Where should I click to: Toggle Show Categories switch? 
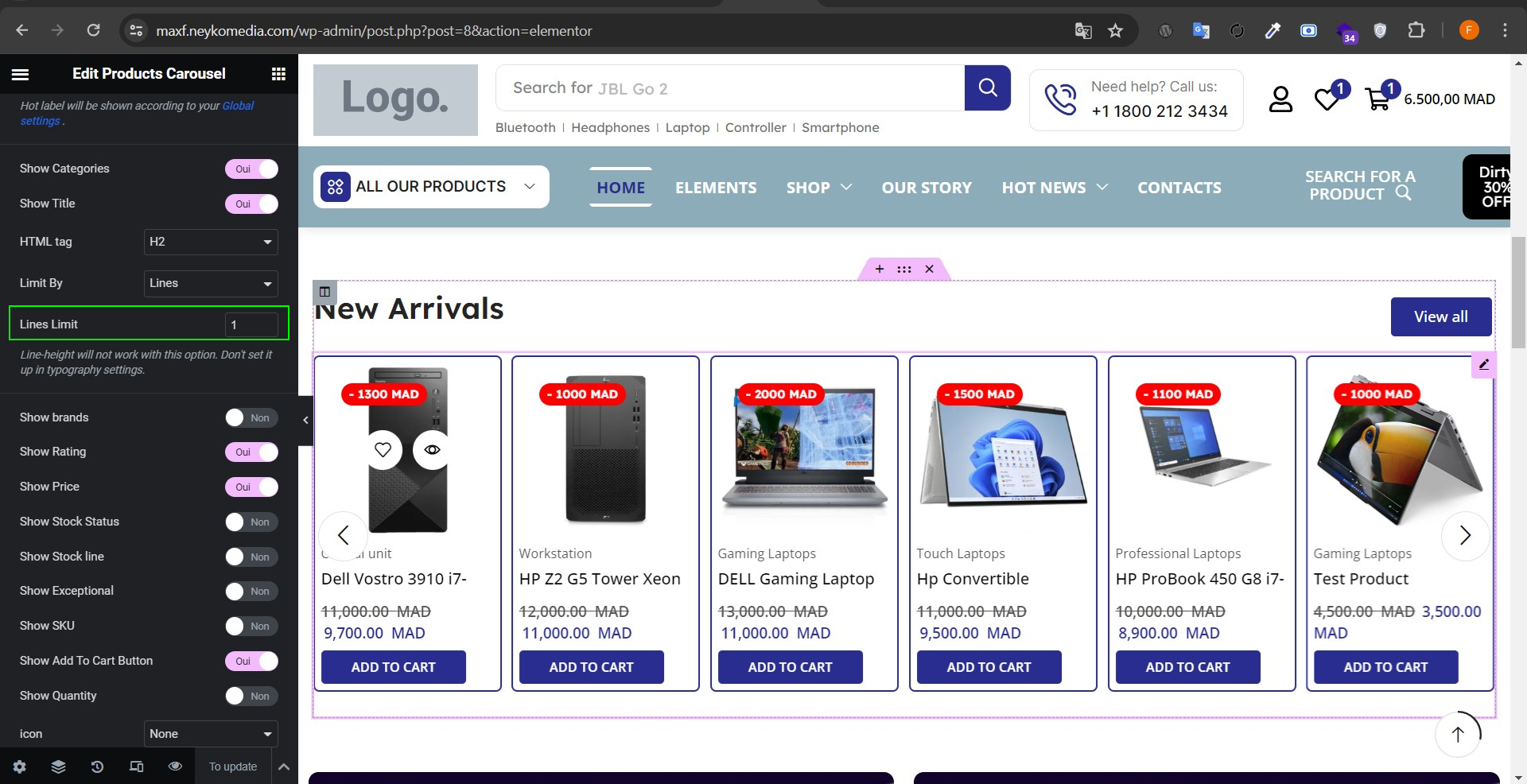(251, 169)
